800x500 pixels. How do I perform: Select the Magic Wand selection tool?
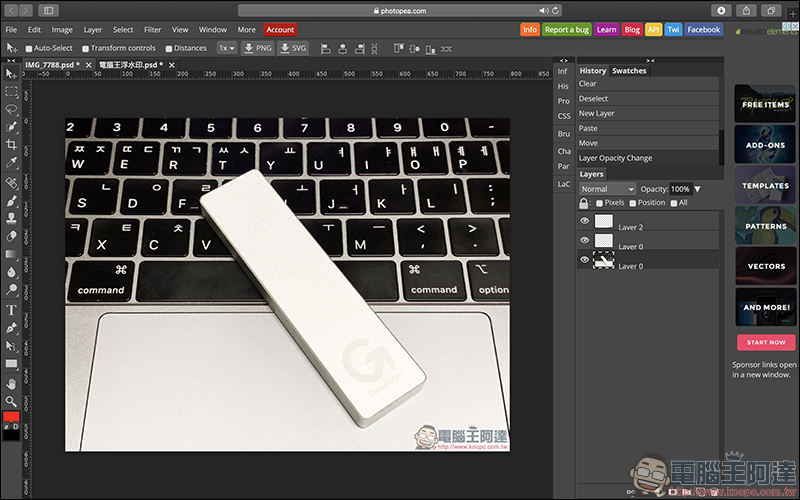point(11,127)
